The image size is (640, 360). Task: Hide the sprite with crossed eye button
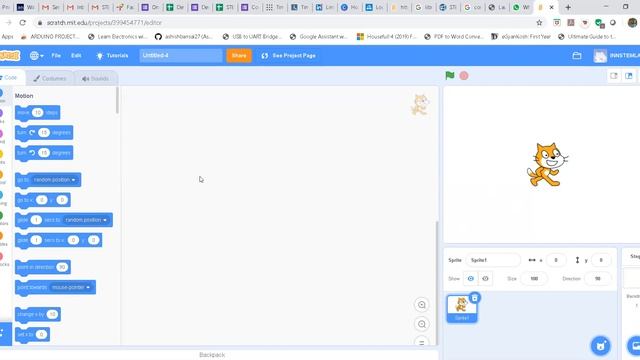(485, 279)
